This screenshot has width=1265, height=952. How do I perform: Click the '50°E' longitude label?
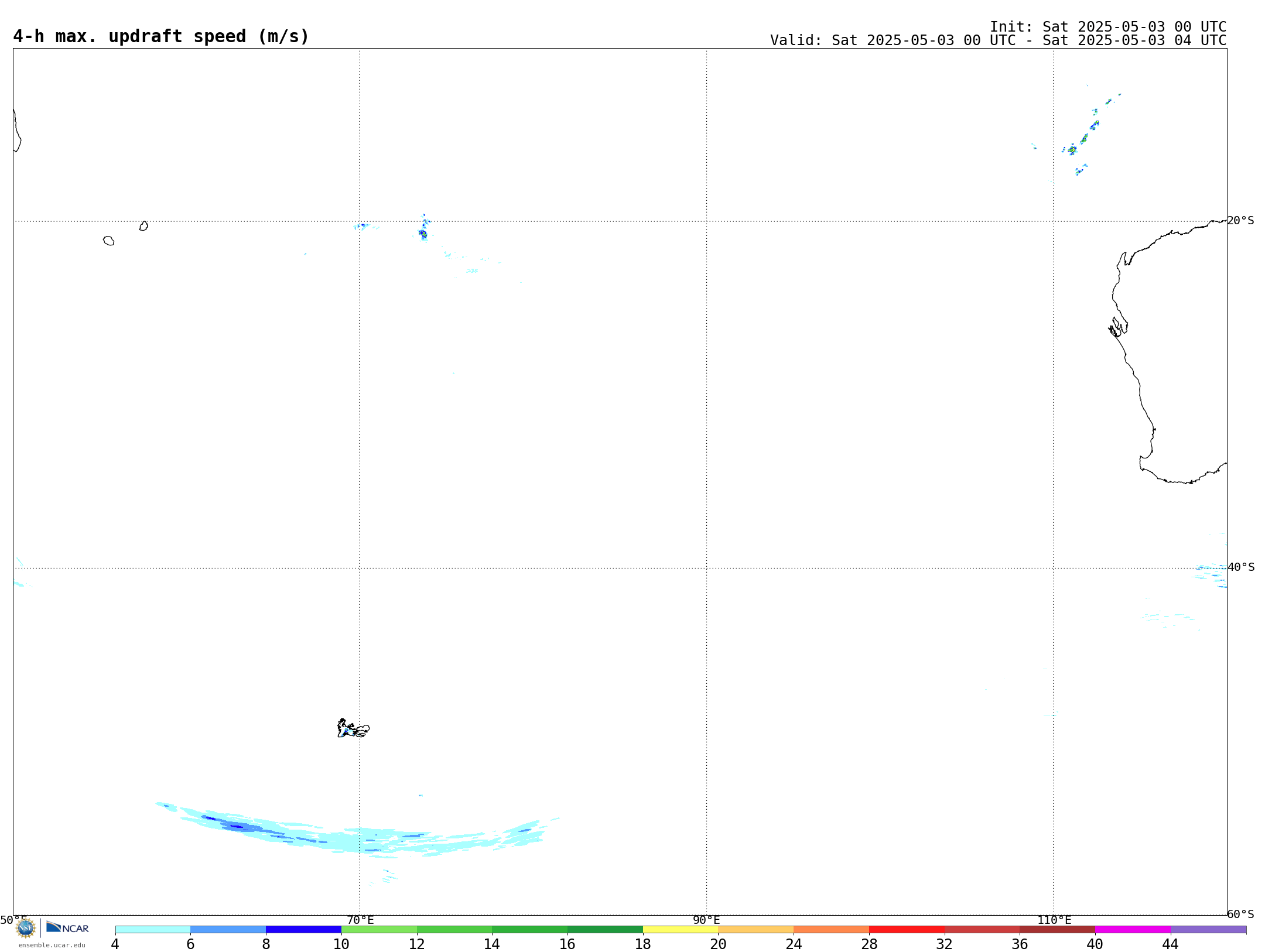pos(13,920)
